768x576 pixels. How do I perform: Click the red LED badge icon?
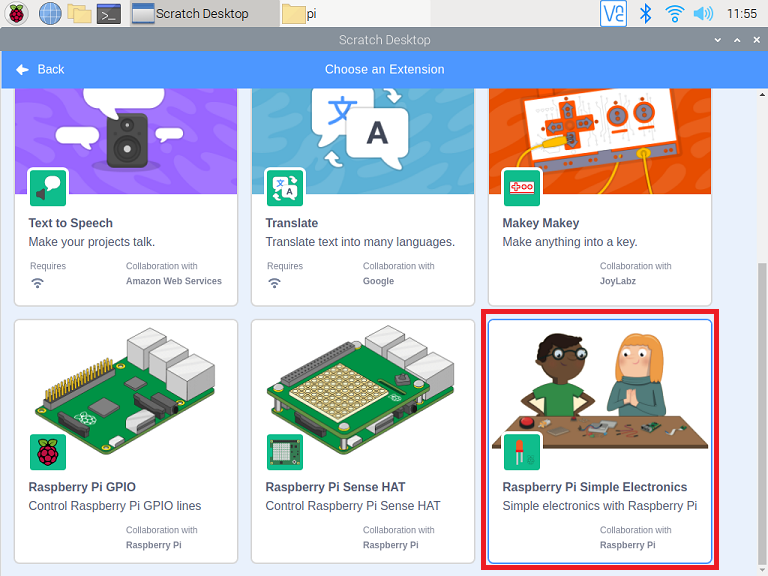(x=522, y=452)
